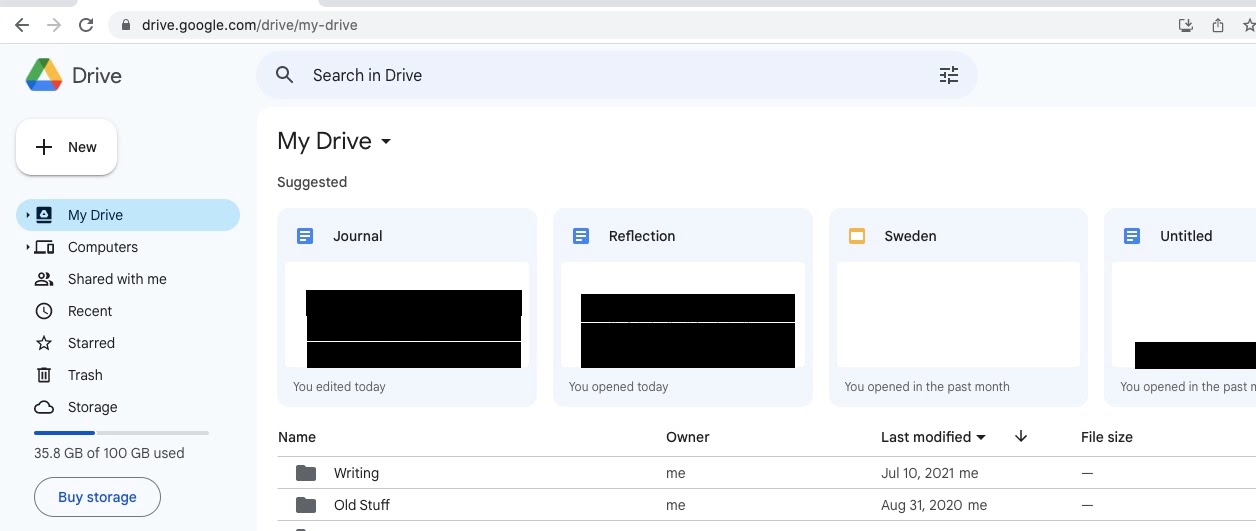Open search filter options icon
Image resolution: width=1256 pixels, height=531 pixels.
point(948,75)
